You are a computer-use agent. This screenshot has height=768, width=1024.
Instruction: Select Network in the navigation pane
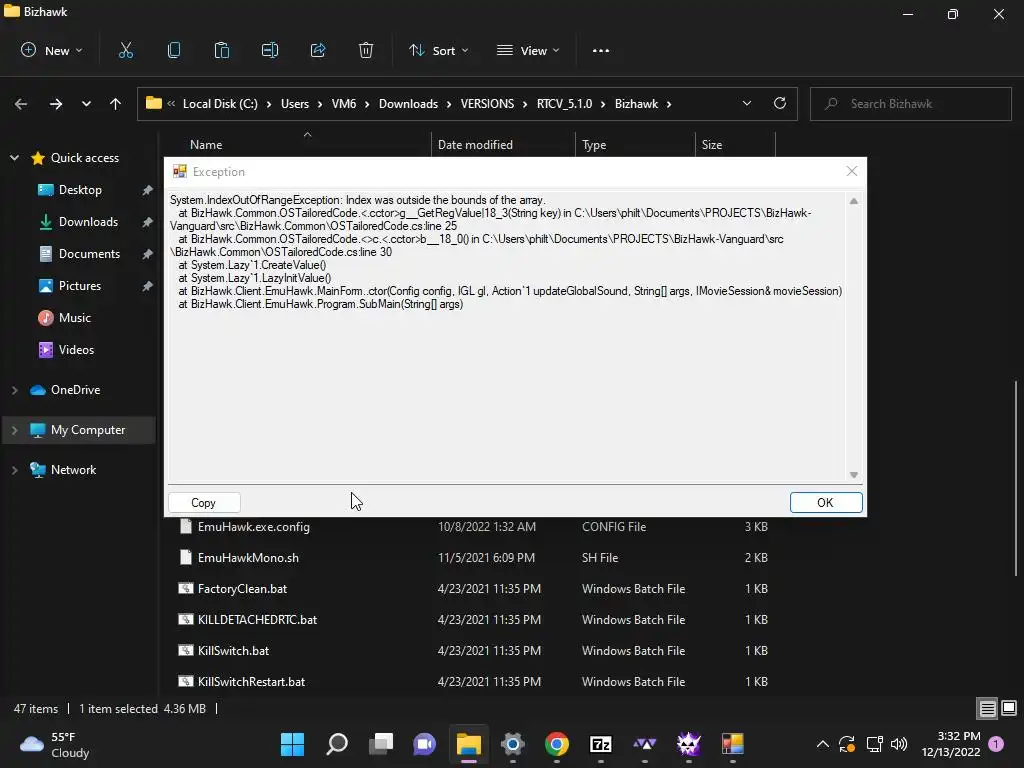point(73,470)
